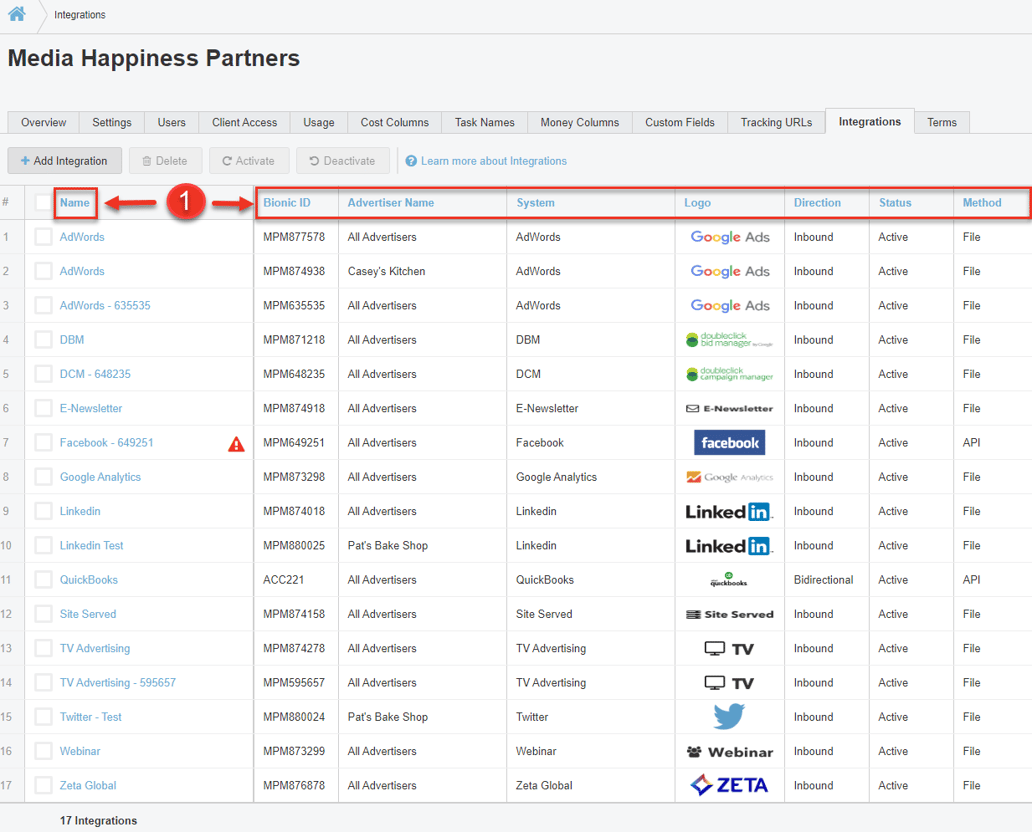Viewport: 1032px width, 832px height.
Task: Click the QuickBooks logo icon
Action: point(729,579)
